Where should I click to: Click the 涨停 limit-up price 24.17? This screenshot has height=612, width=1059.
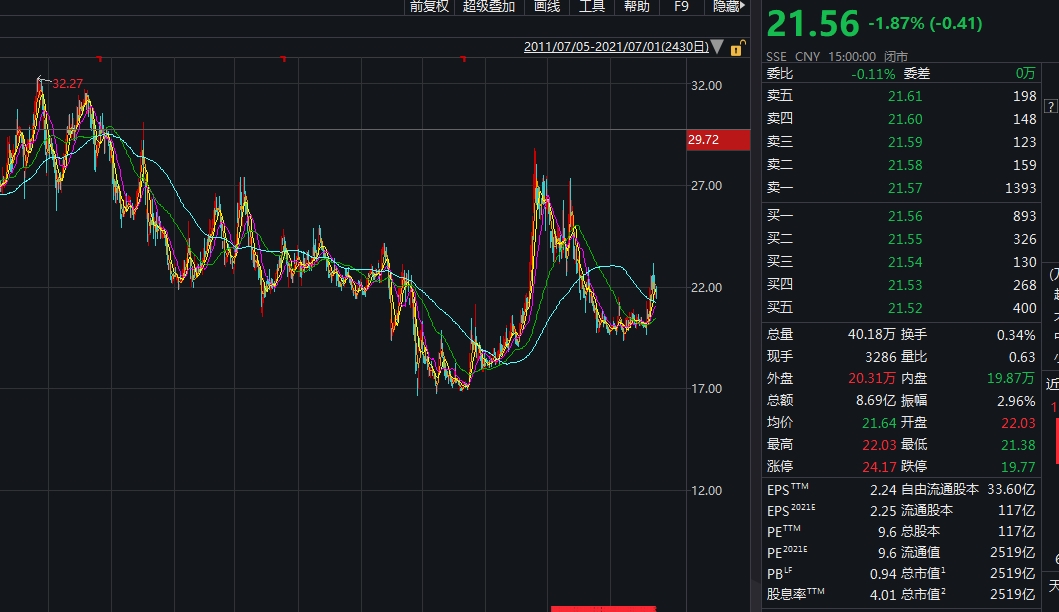pyautogui.click(x=879, y=467)
